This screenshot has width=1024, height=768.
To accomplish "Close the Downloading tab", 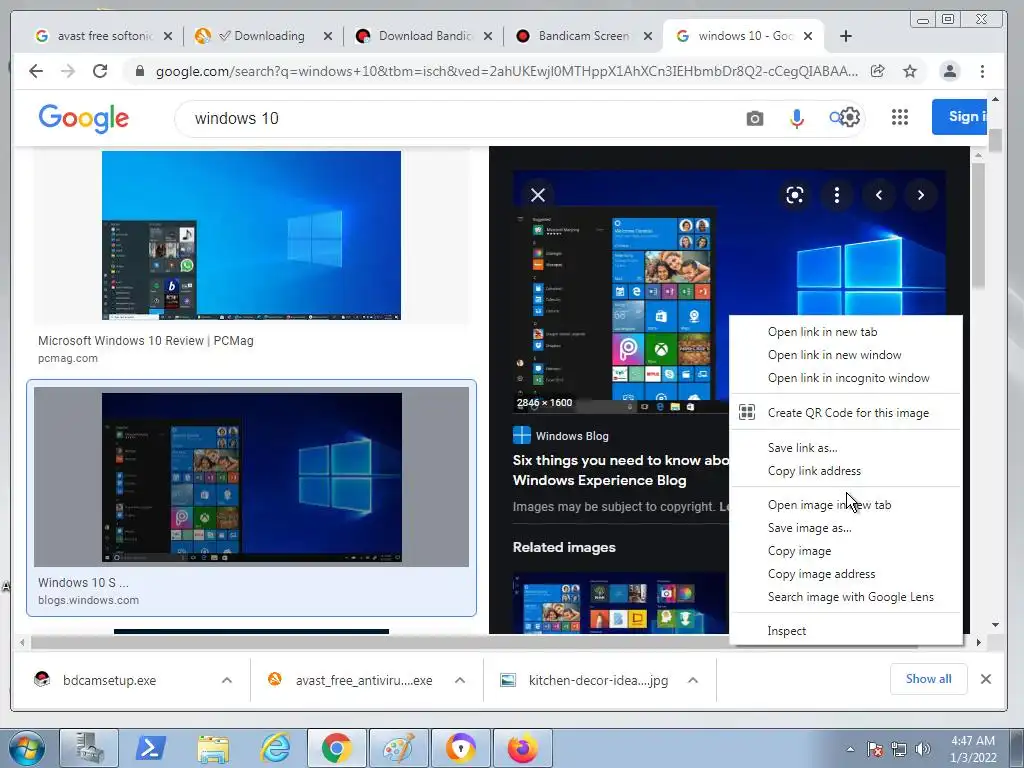I will pyautogui.click(x=328, y=36).
